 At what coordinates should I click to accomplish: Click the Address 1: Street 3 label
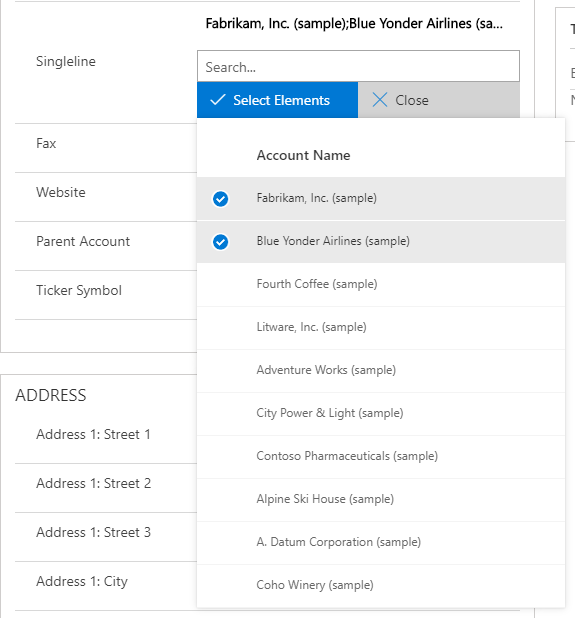click(x=93, y=532)
